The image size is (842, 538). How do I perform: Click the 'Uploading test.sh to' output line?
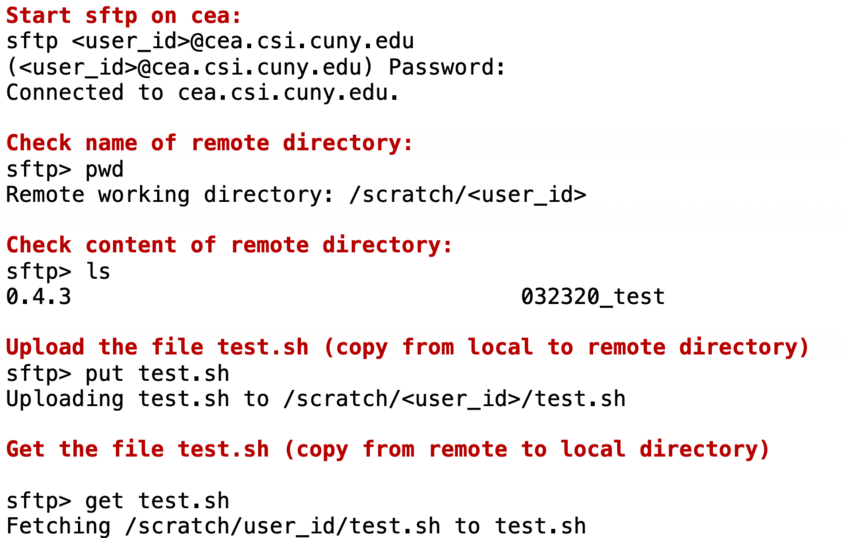pos(316,399)
